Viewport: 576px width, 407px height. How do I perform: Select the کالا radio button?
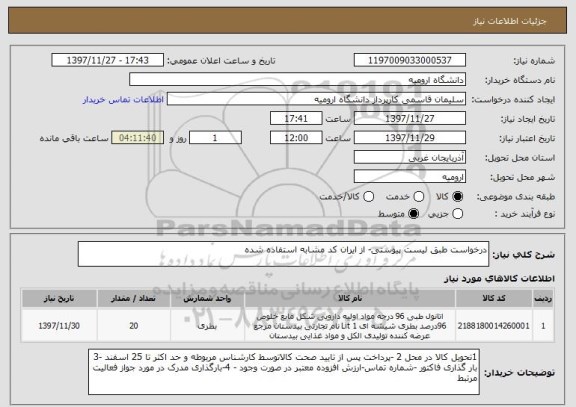coord(457,197)
